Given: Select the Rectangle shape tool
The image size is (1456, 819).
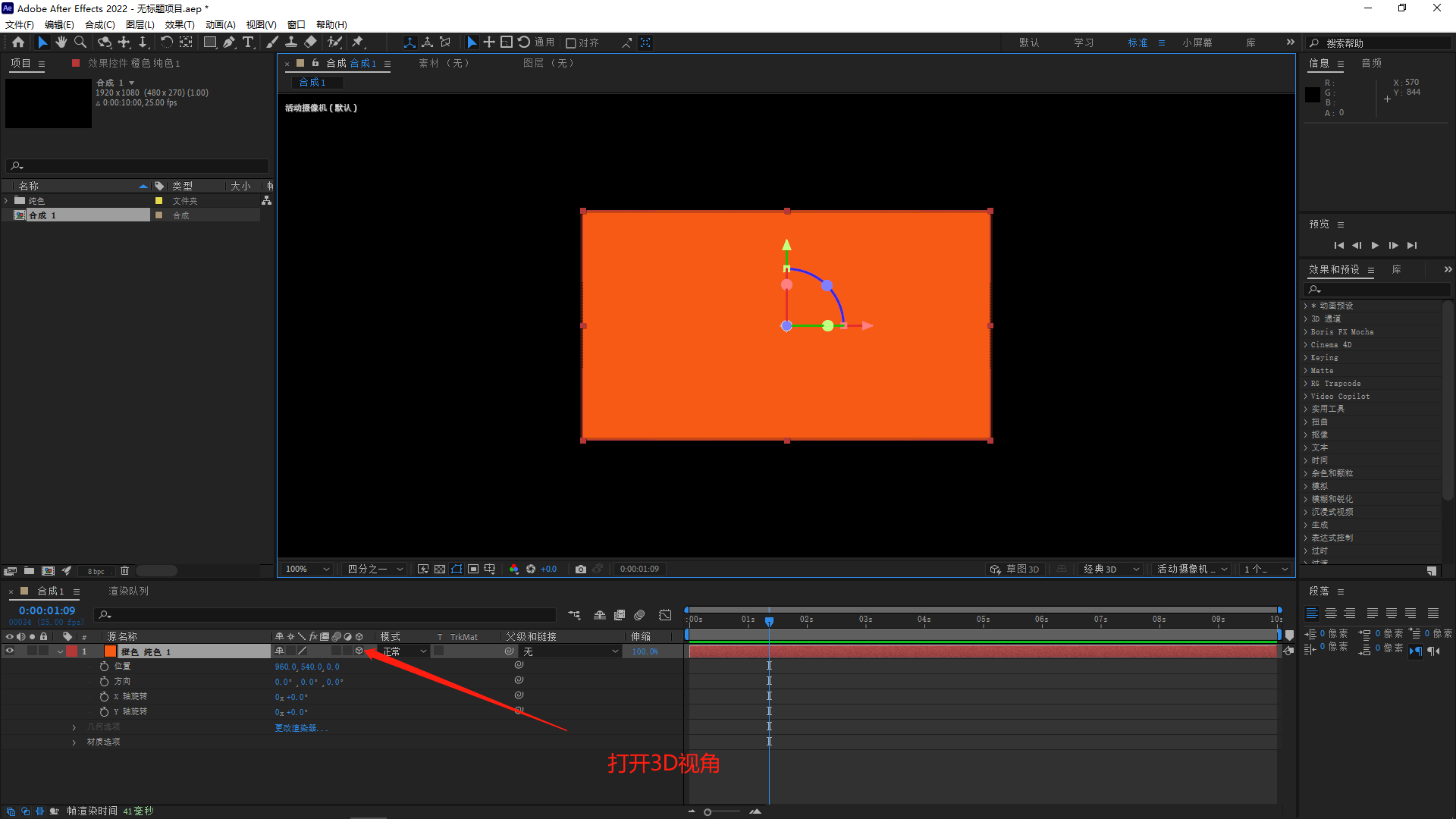Looking at the screenshot, I should (210, 42).
